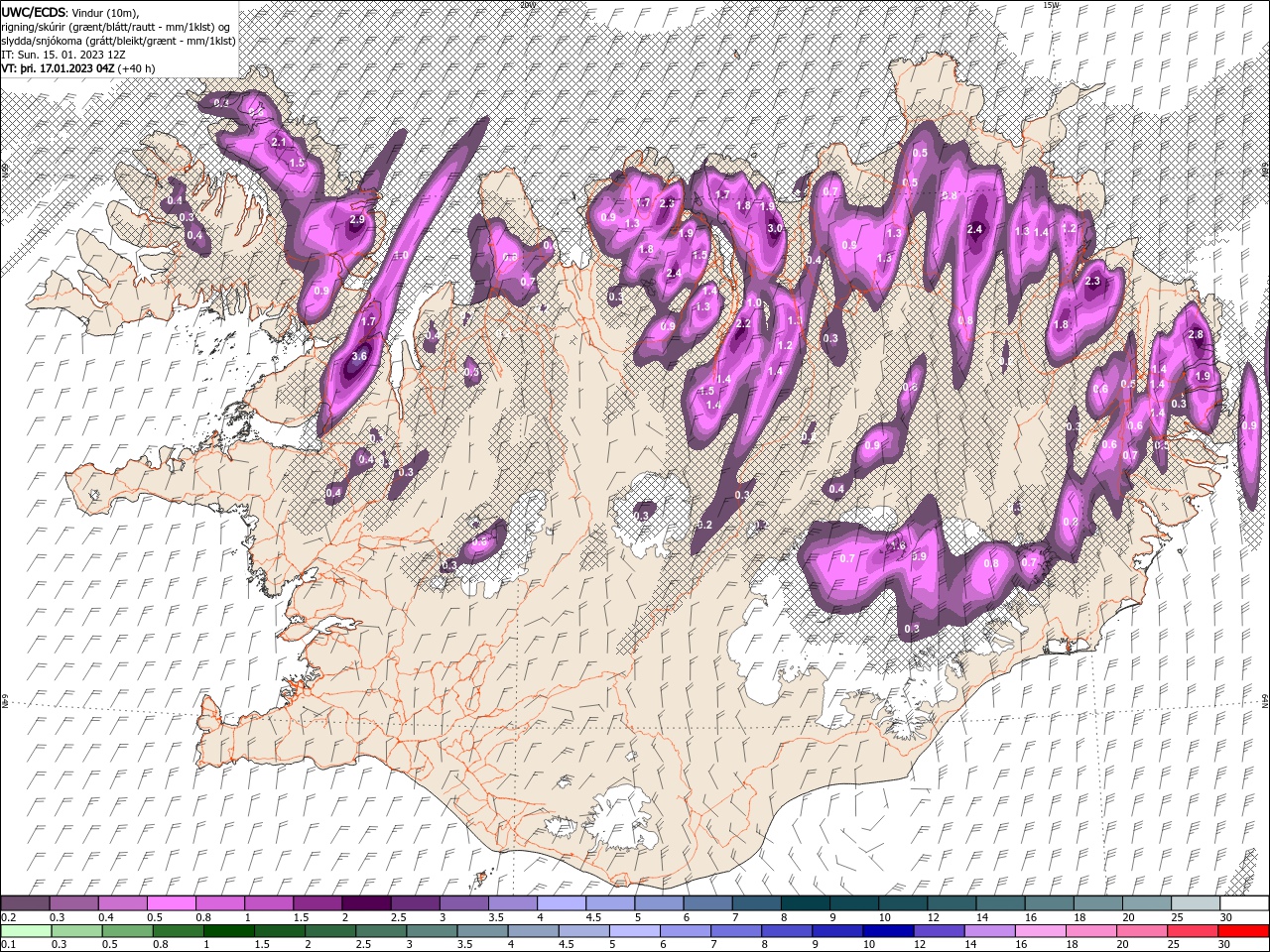Click the 20W longitude label at the top edge
1270x952 pixels.
pyautogui.click(x=527, y=5)
